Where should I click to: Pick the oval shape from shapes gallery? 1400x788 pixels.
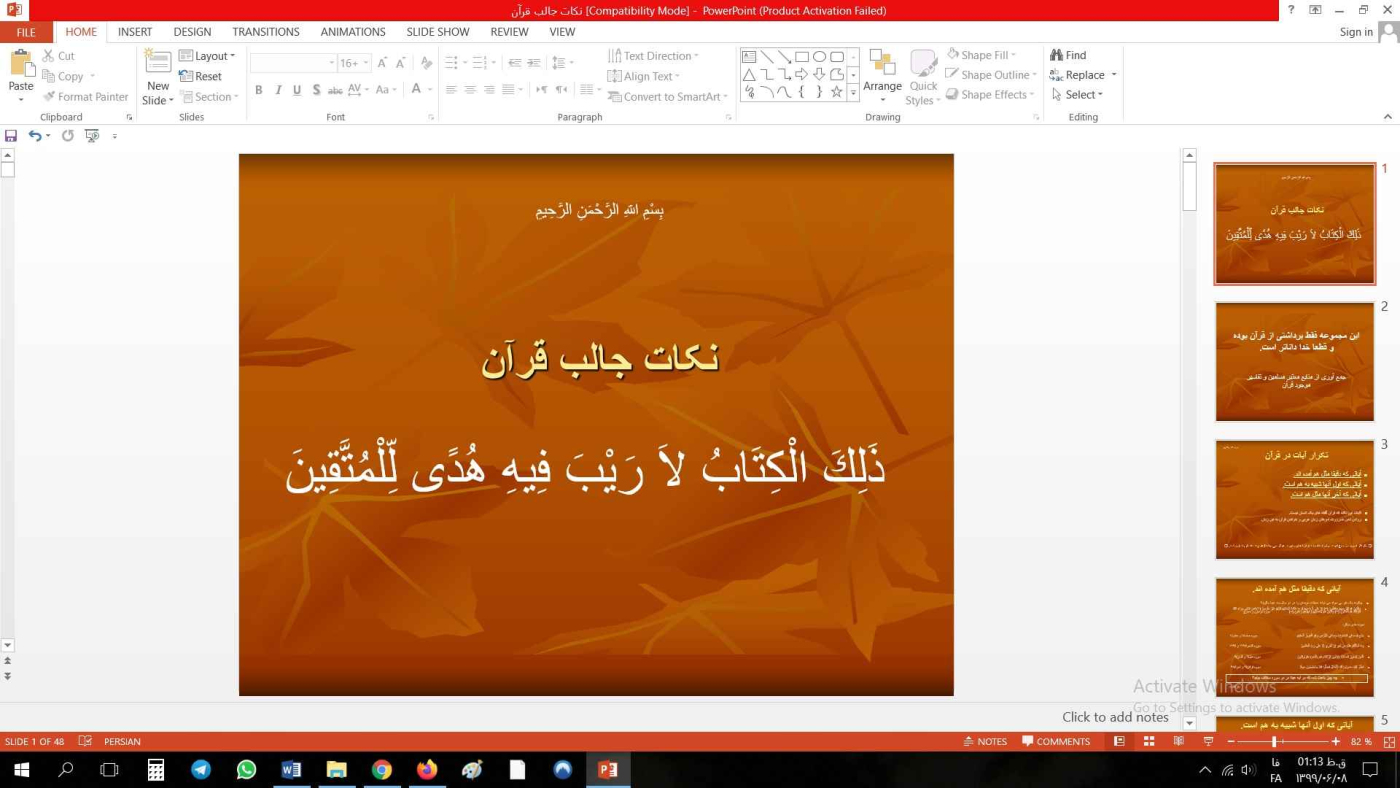[819, 57]
